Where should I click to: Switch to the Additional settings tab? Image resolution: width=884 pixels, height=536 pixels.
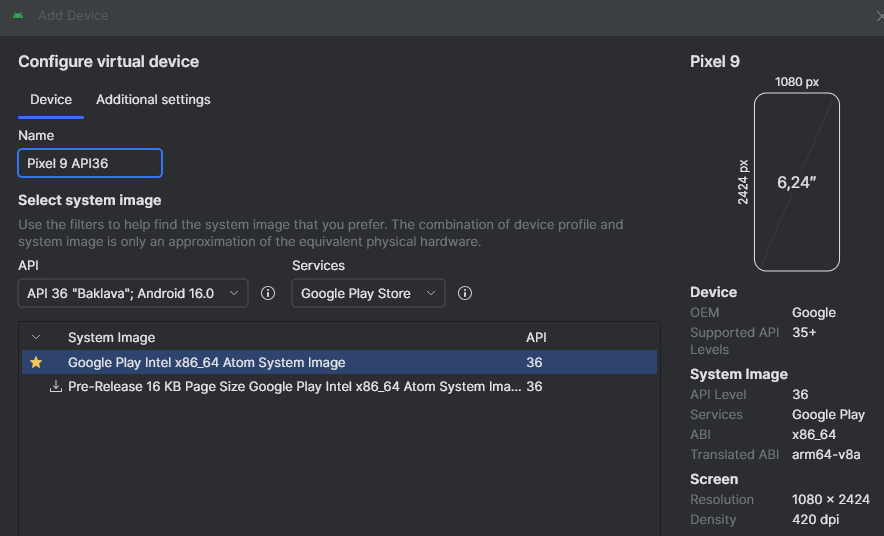153,100
